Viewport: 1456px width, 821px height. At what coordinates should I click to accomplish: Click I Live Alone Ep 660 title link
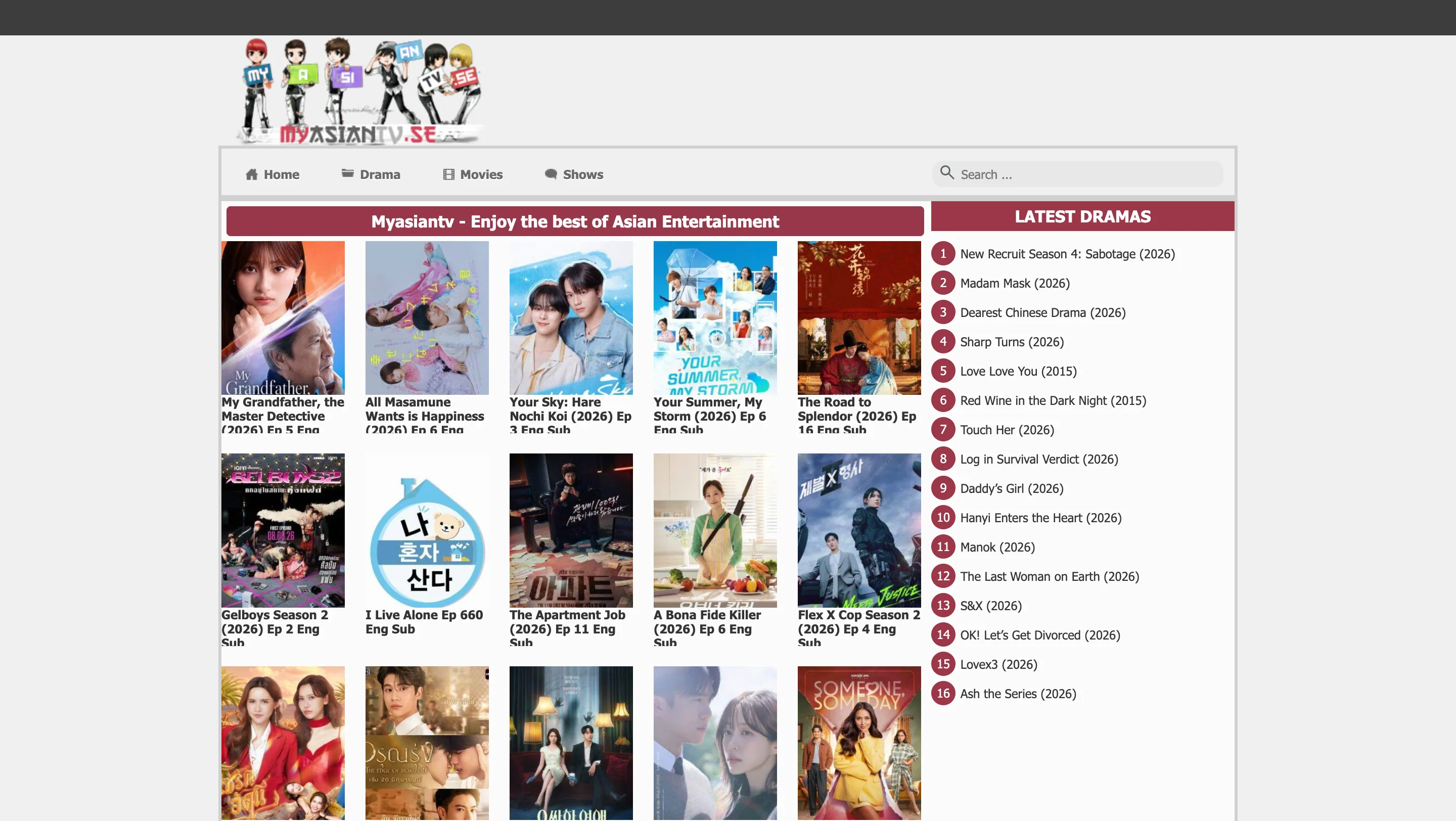[425, 622]
